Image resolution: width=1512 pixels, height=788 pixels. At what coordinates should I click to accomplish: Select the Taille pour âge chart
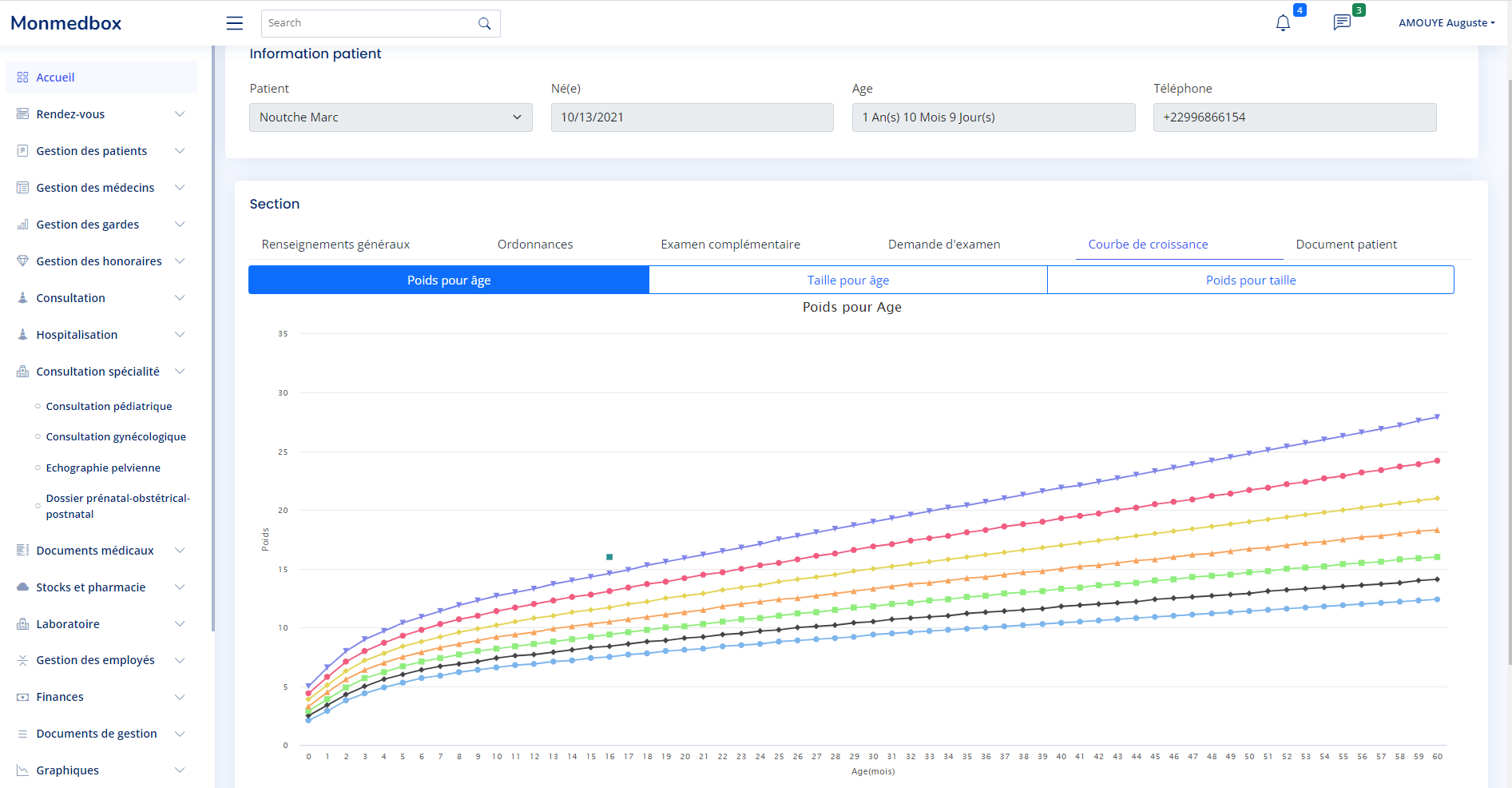[x=847, y=281]
